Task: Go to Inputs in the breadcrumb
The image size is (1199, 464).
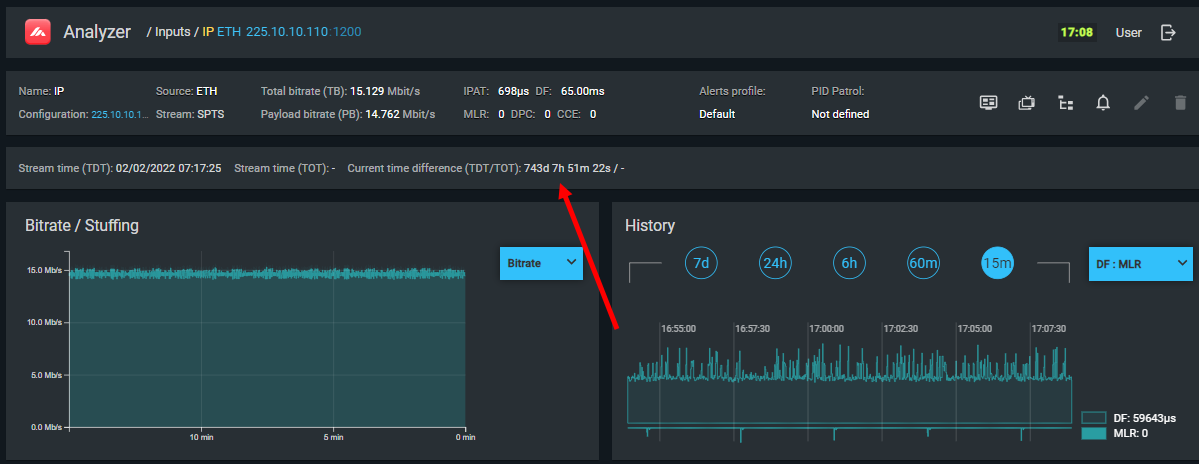Action: (175, 32)
